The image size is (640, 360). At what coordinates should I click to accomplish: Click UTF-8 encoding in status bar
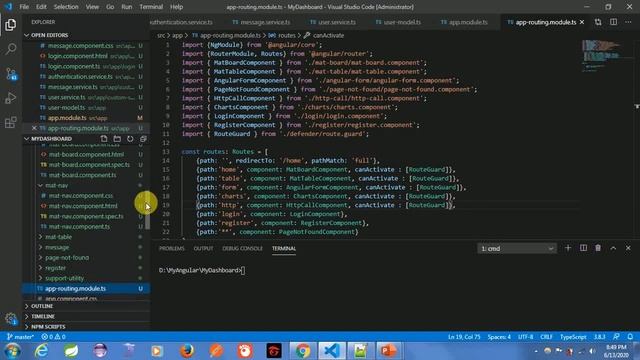coord(526,337)
